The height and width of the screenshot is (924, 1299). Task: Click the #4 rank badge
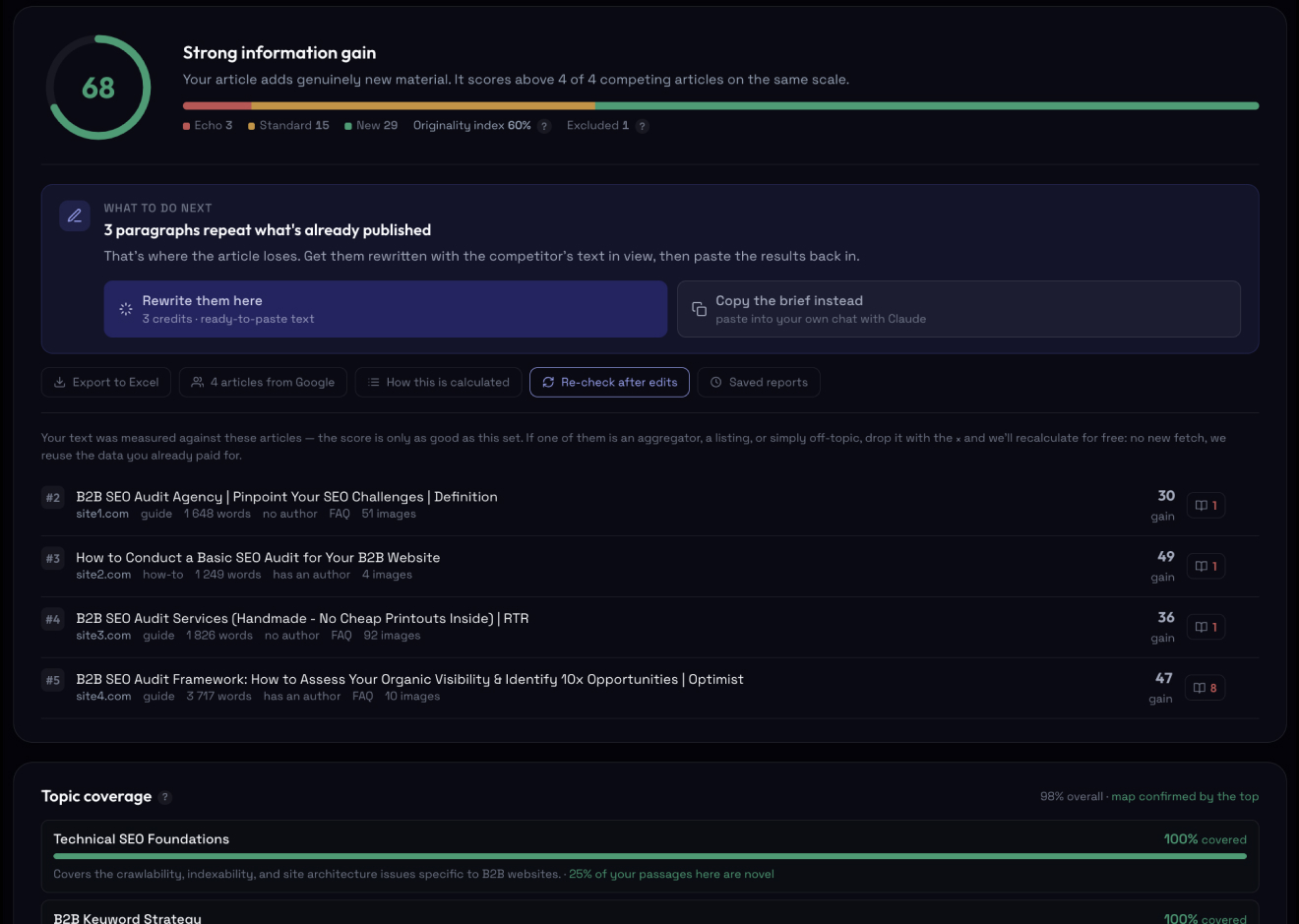pyautogui.click(x=53, y=620)
